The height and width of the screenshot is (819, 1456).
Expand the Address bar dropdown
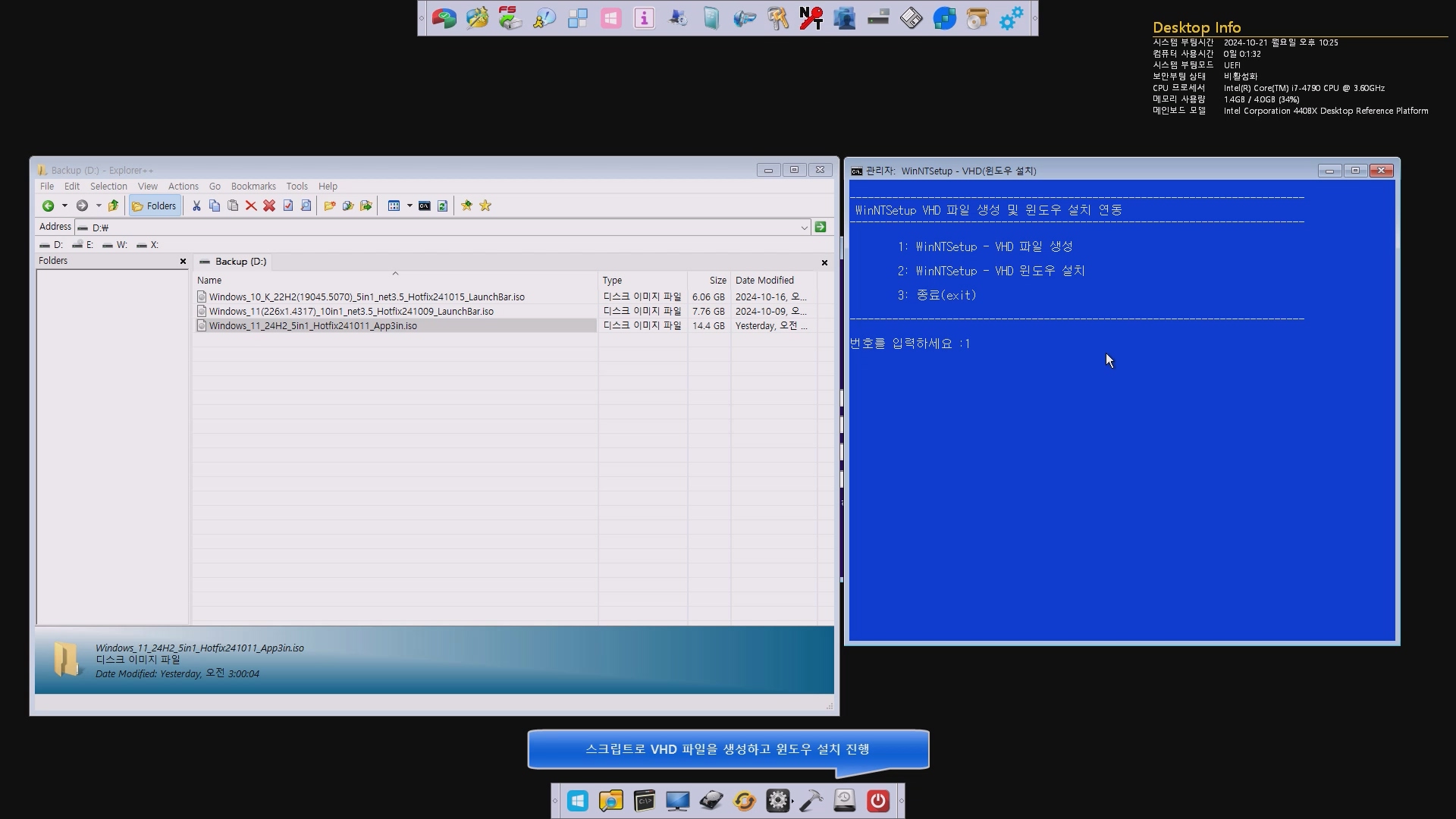click(805, 227)
